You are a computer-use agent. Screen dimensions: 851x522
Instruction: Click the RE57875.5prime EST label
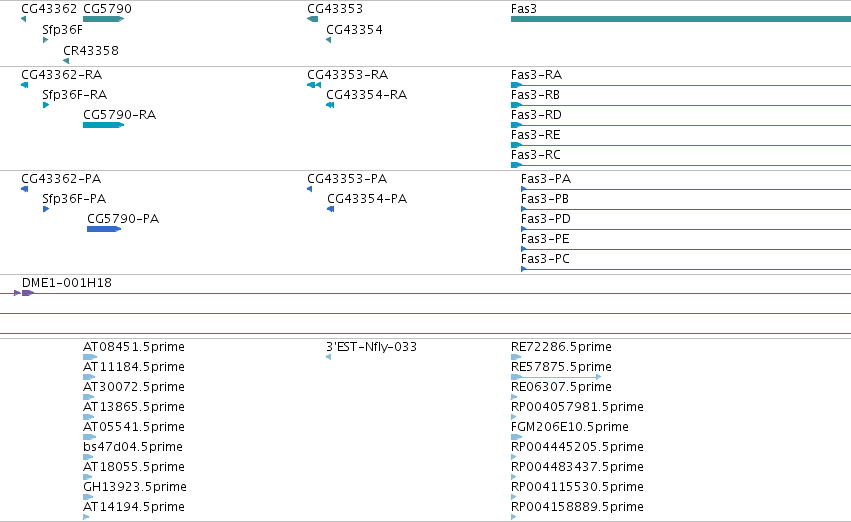tap(561, 367)
